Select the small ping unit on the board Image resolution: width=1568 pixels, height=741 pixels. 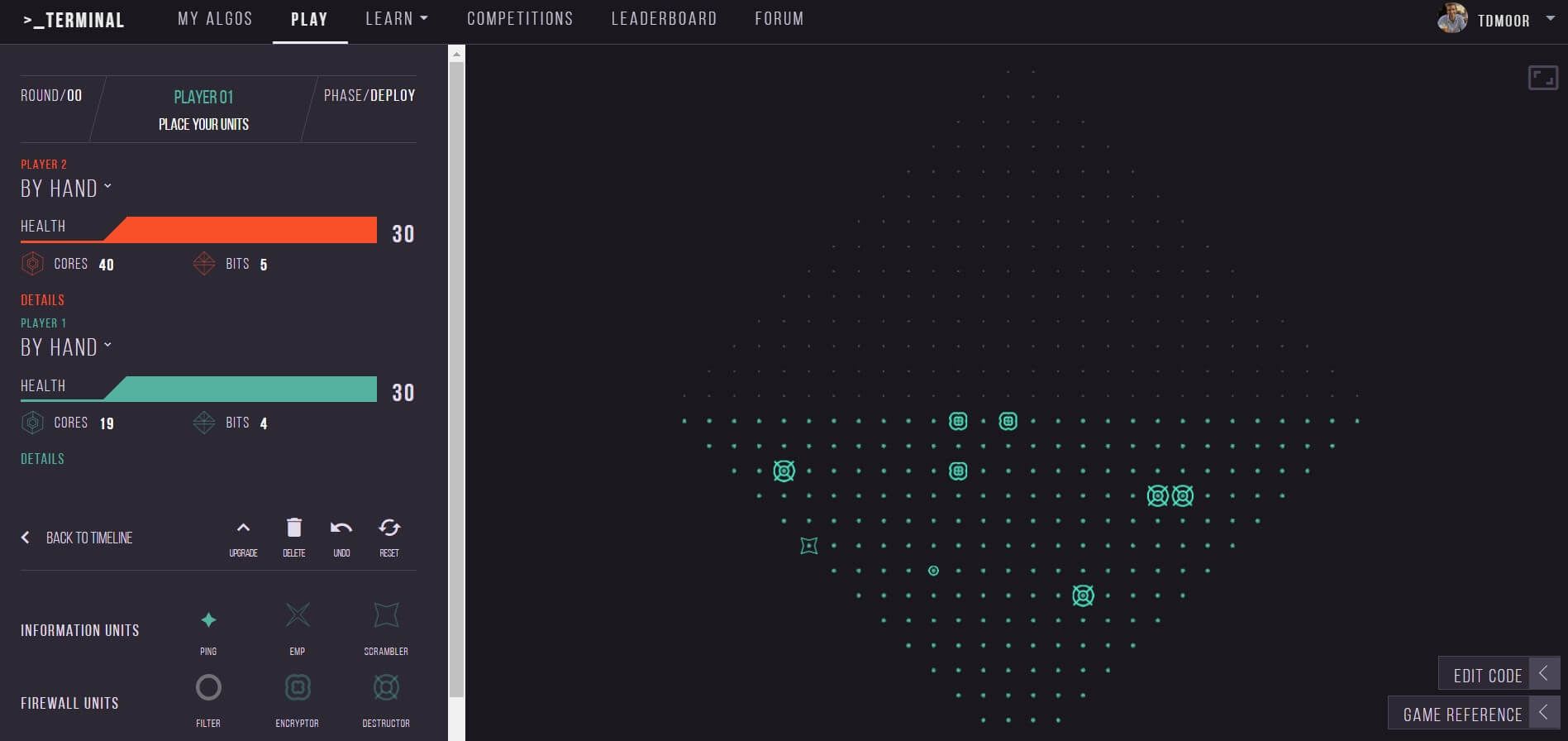[933, 571]
